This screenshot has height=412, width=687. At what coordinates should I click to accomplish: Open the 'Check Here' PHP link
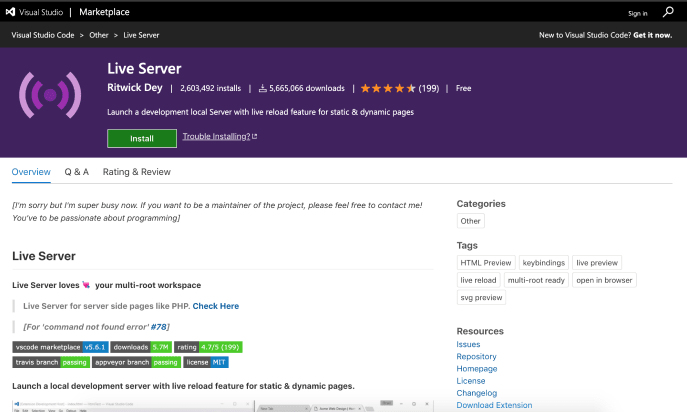(216, 306)
